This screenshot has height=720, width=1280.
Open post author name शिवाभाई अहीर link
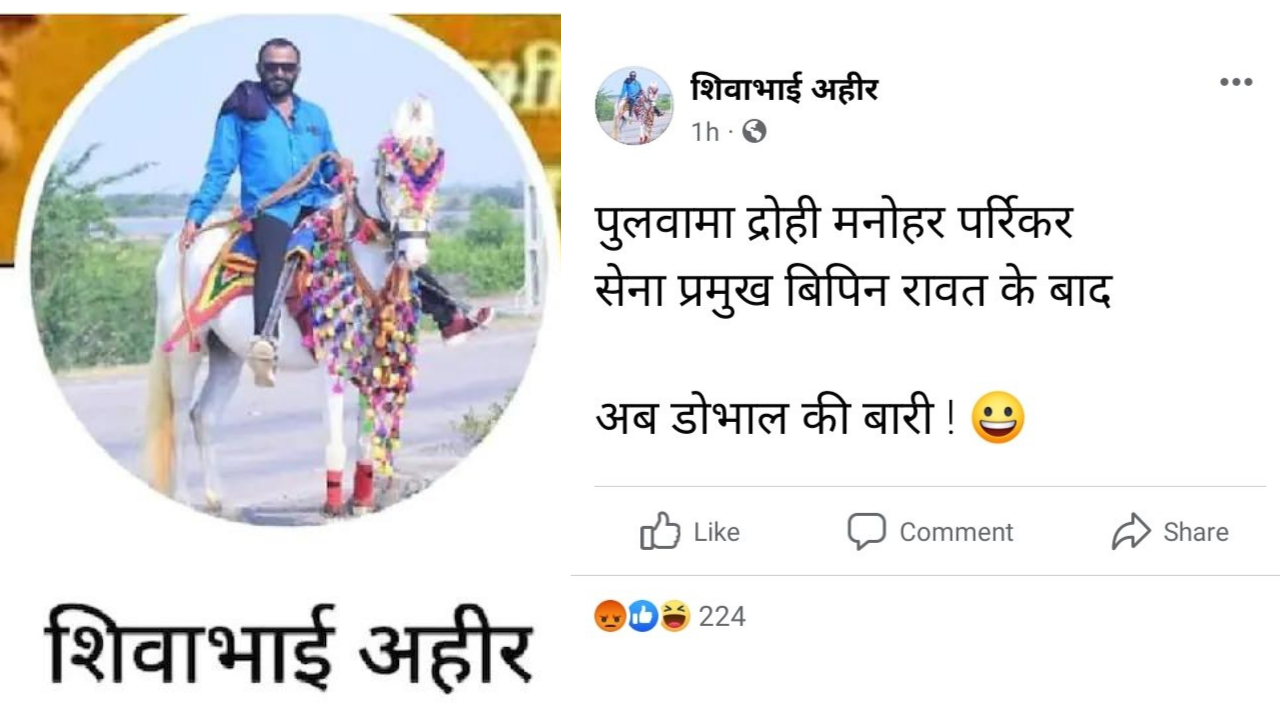[784, 89]
